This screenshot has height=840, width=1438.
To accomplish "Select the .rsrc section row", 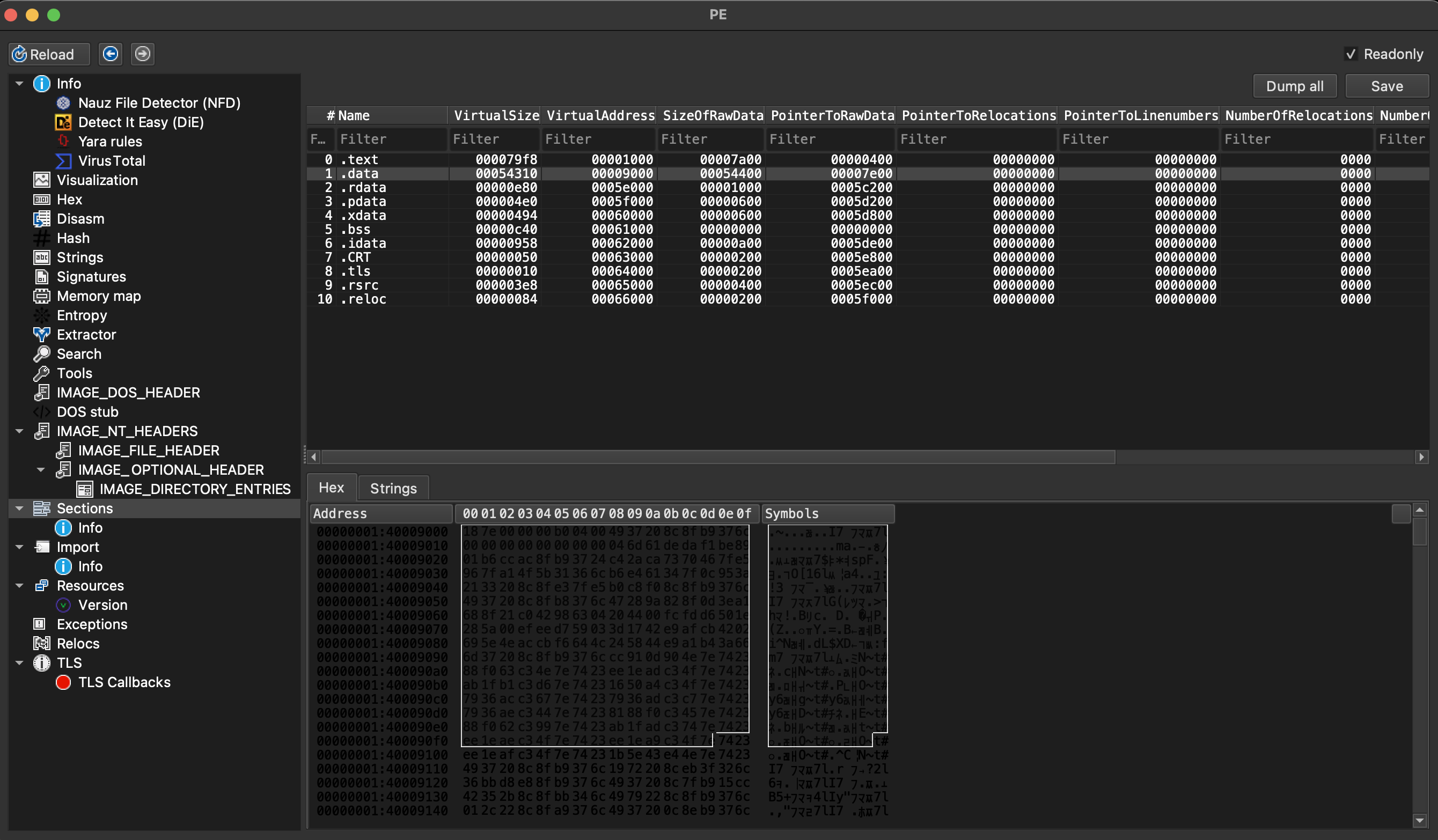I will [x=868, y=285].
